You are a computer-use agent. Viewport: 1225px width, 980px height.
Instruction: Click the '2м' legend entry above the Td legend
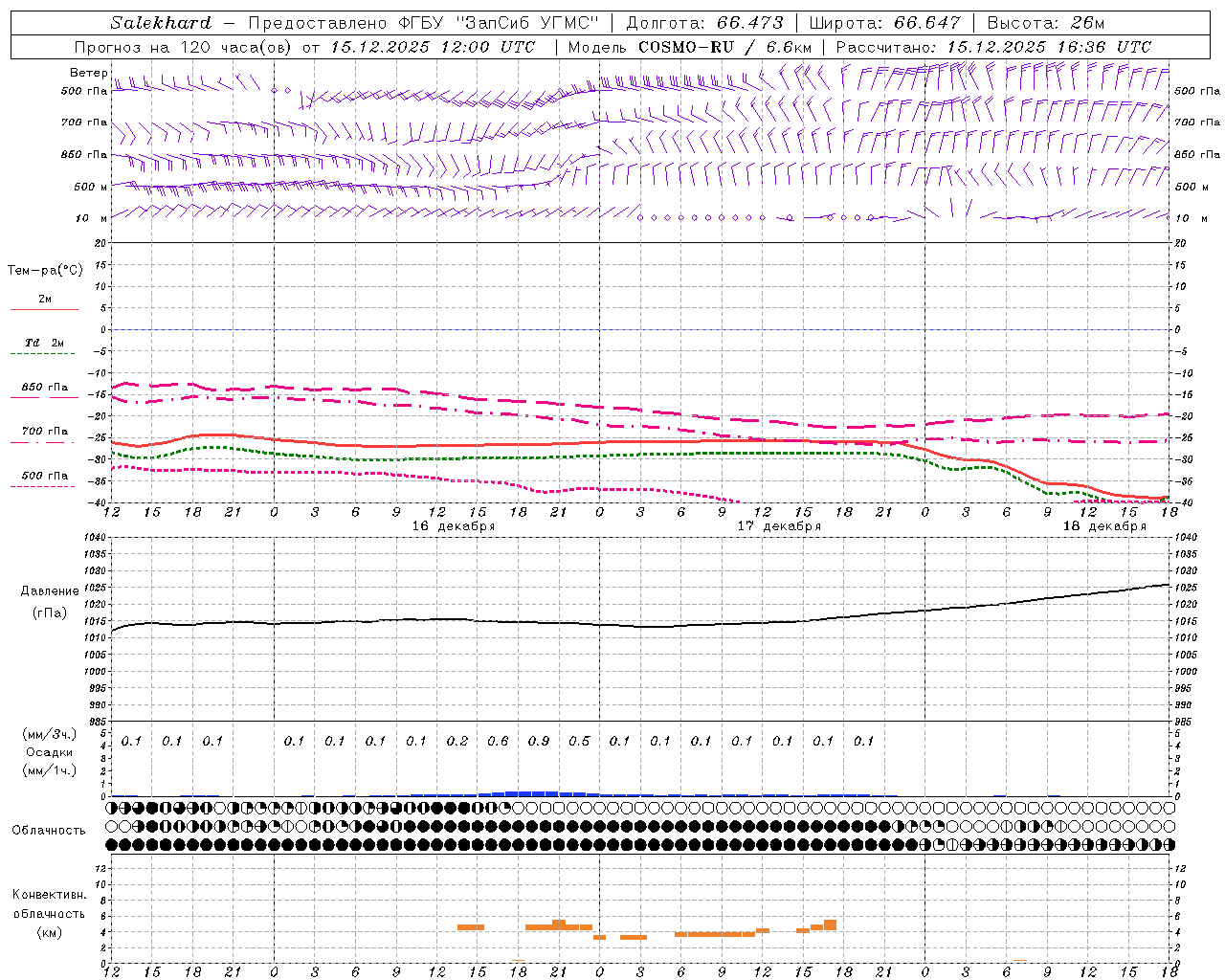[x=45, y=300]
